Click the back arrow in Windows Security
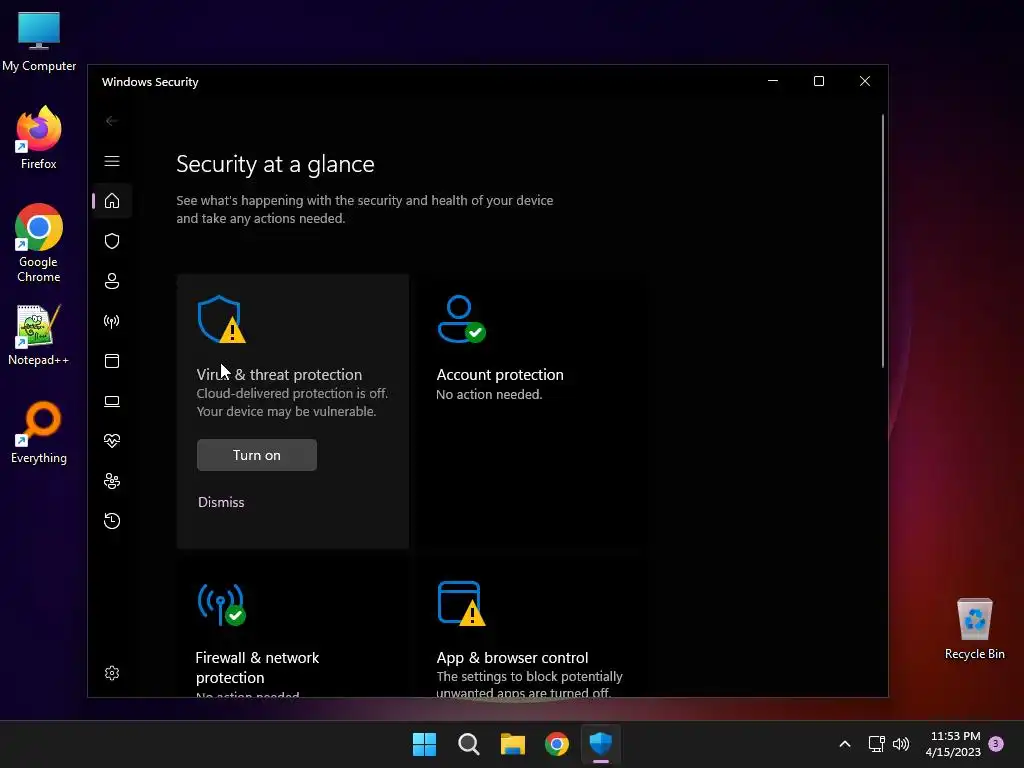The height and width of the screenshot is (768, 1024). pos(112,121)
